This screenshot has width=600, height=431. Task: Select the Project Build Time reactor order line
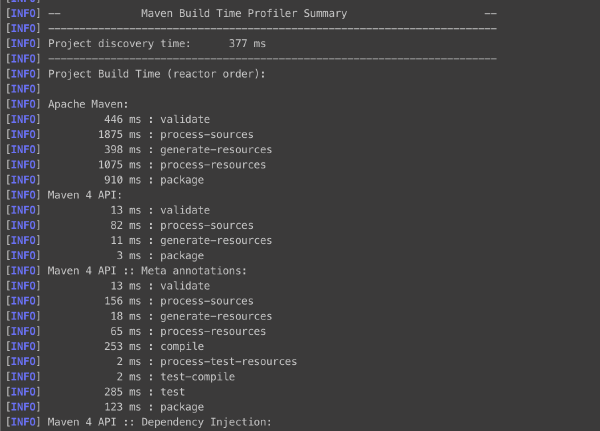(x=156, y=74)
